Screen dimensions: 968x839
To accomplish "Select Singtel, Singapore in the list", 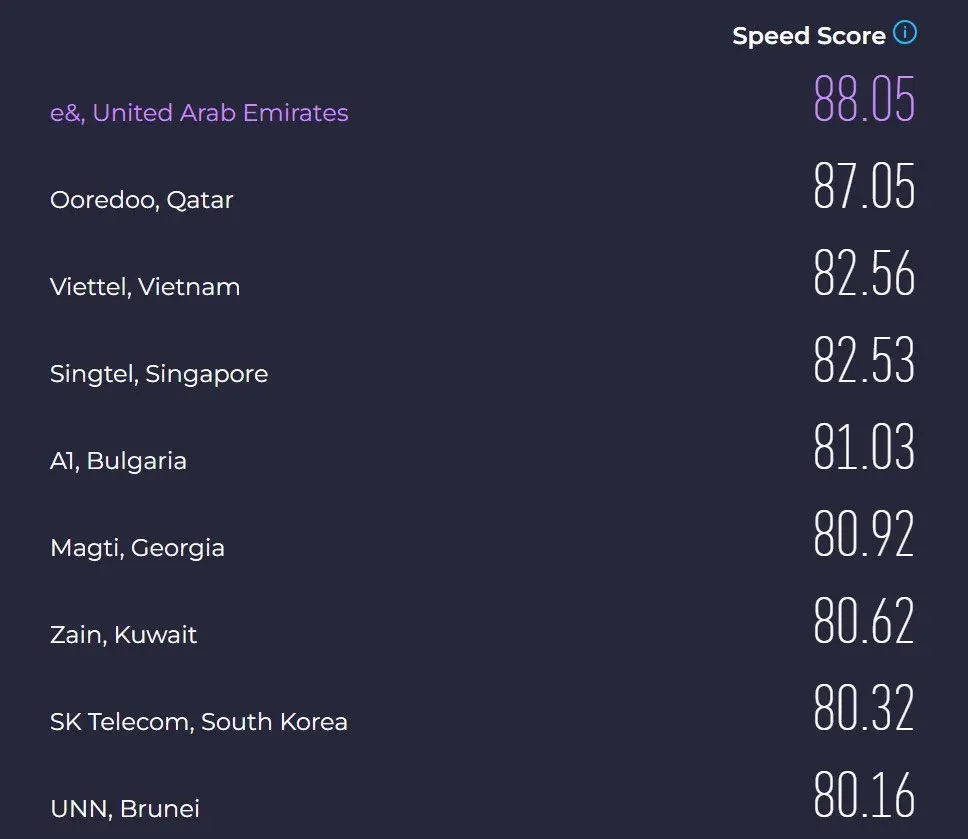I will [159, 374].
